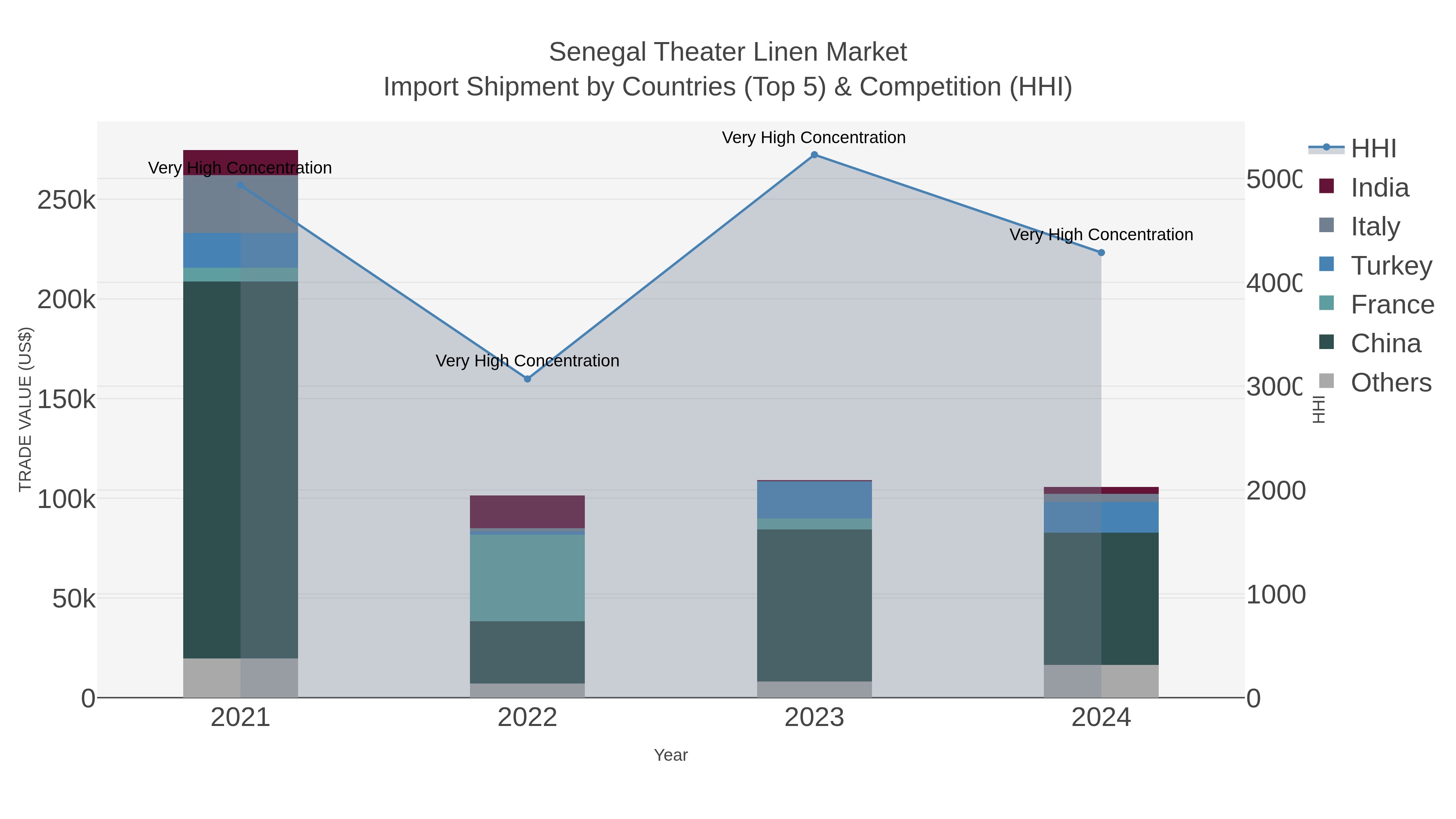Click the Senegal Theater Linen Market title
Viewport: 1456px width, 819px height.
click(728, 52)
